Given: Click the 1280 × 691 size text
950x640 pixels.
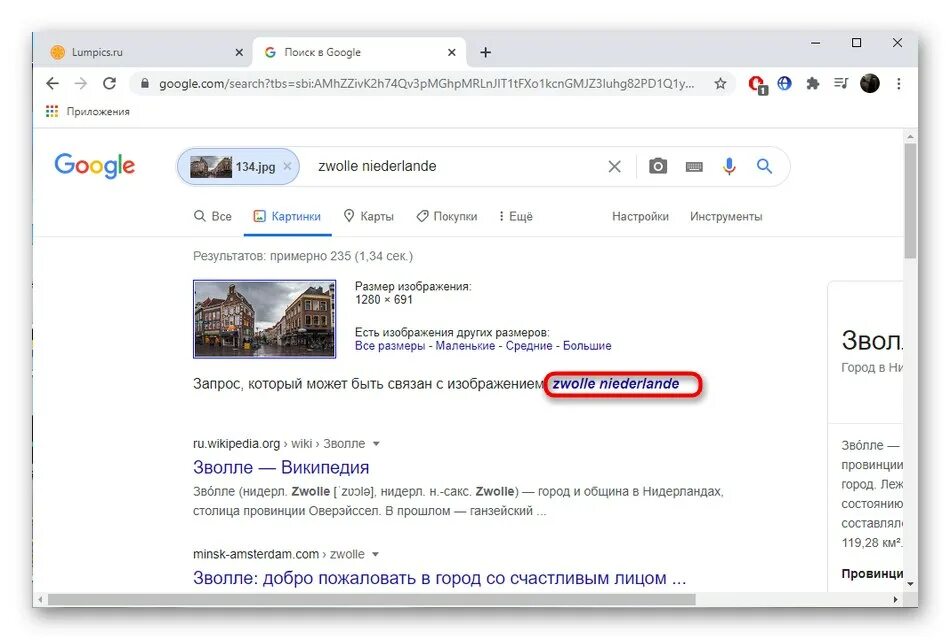Looking at the screenshot, I should pyautogui.click(x=384, y=300).
